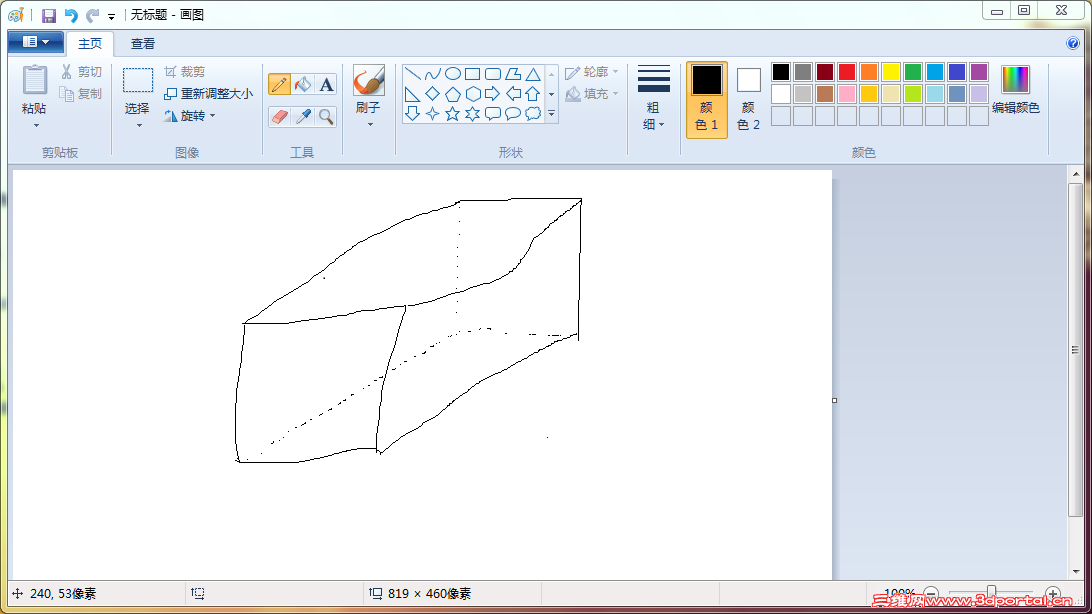Open Edit colors (编辑颜色)

click(1015, 90)
